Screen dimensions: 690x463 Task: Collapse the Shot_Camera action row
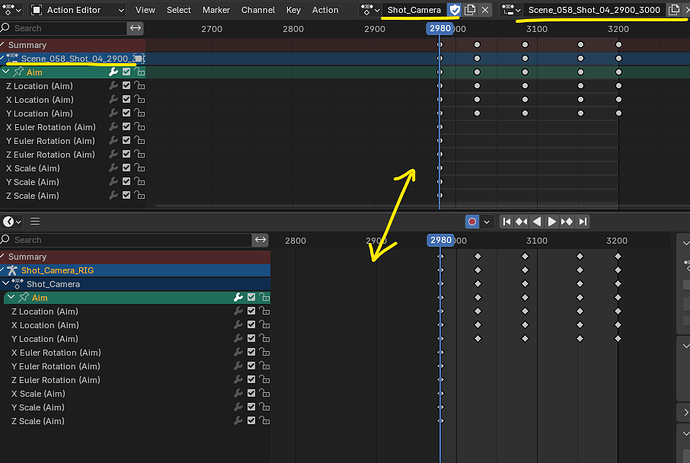(x=6, y=284)
